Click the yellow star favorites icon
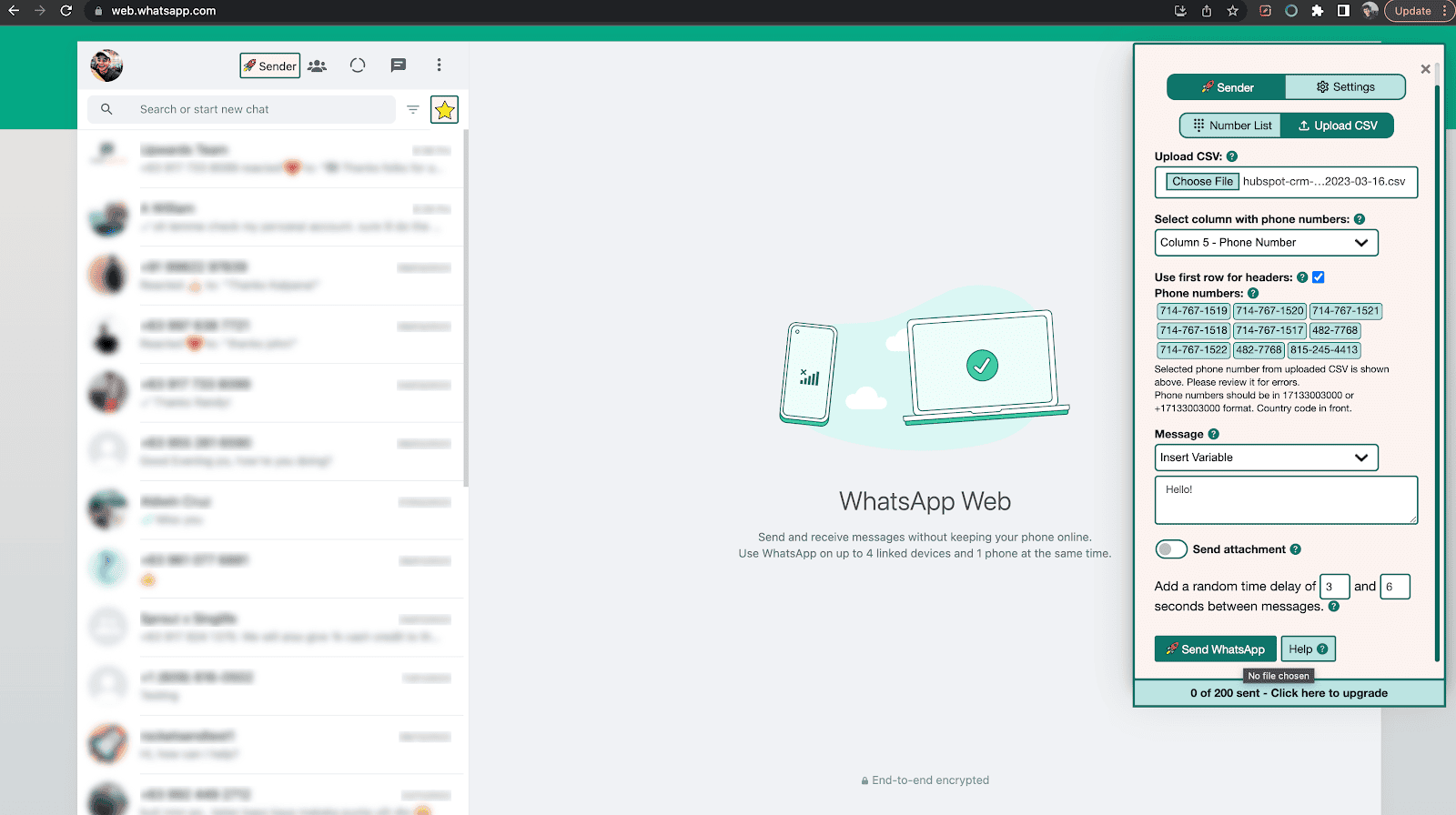 pyautogui.click(x=444, y=110)
